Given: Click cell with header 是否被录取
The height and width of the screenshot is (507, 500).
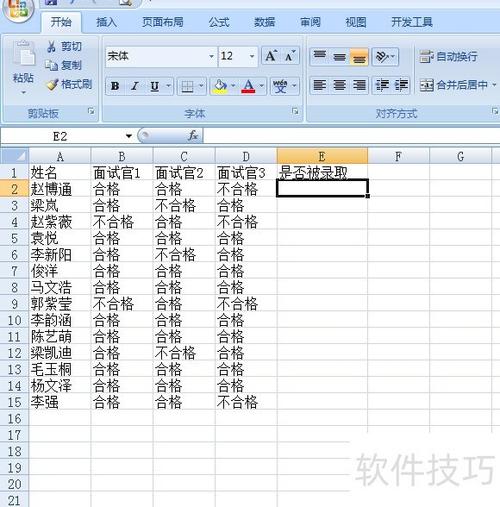Looking at the screenshot, I should pyautogui.click(x=322, y=172).
